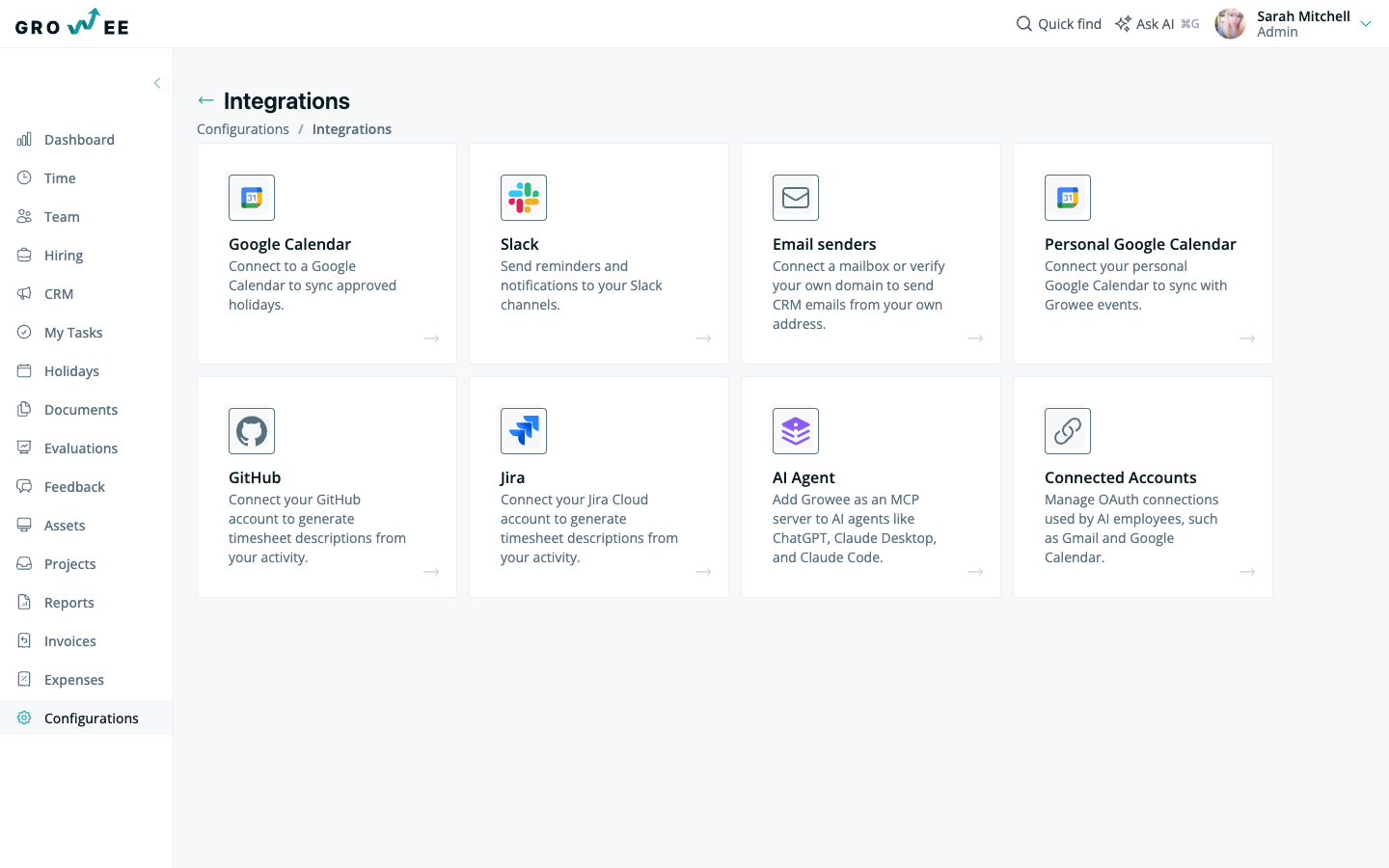Expand the Sarah Mitchell account dropdown arrow
The height and width of the screenshot is (868, 1389).
click(x=1366, y=24)
